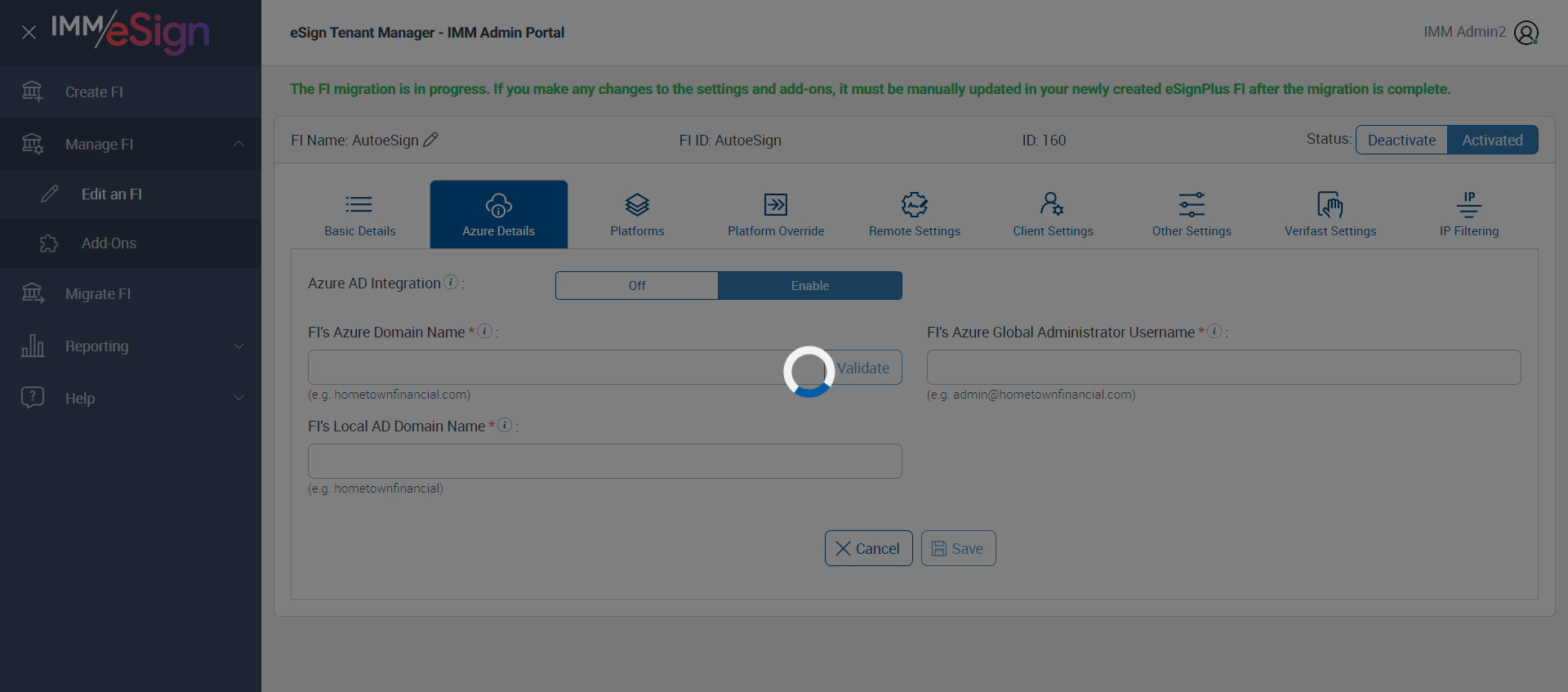Image resolution: width=1568 pixels, height=692 pixels.
Task: Click the eSign Tenant Manager page title
Action: tap(427, 33)
